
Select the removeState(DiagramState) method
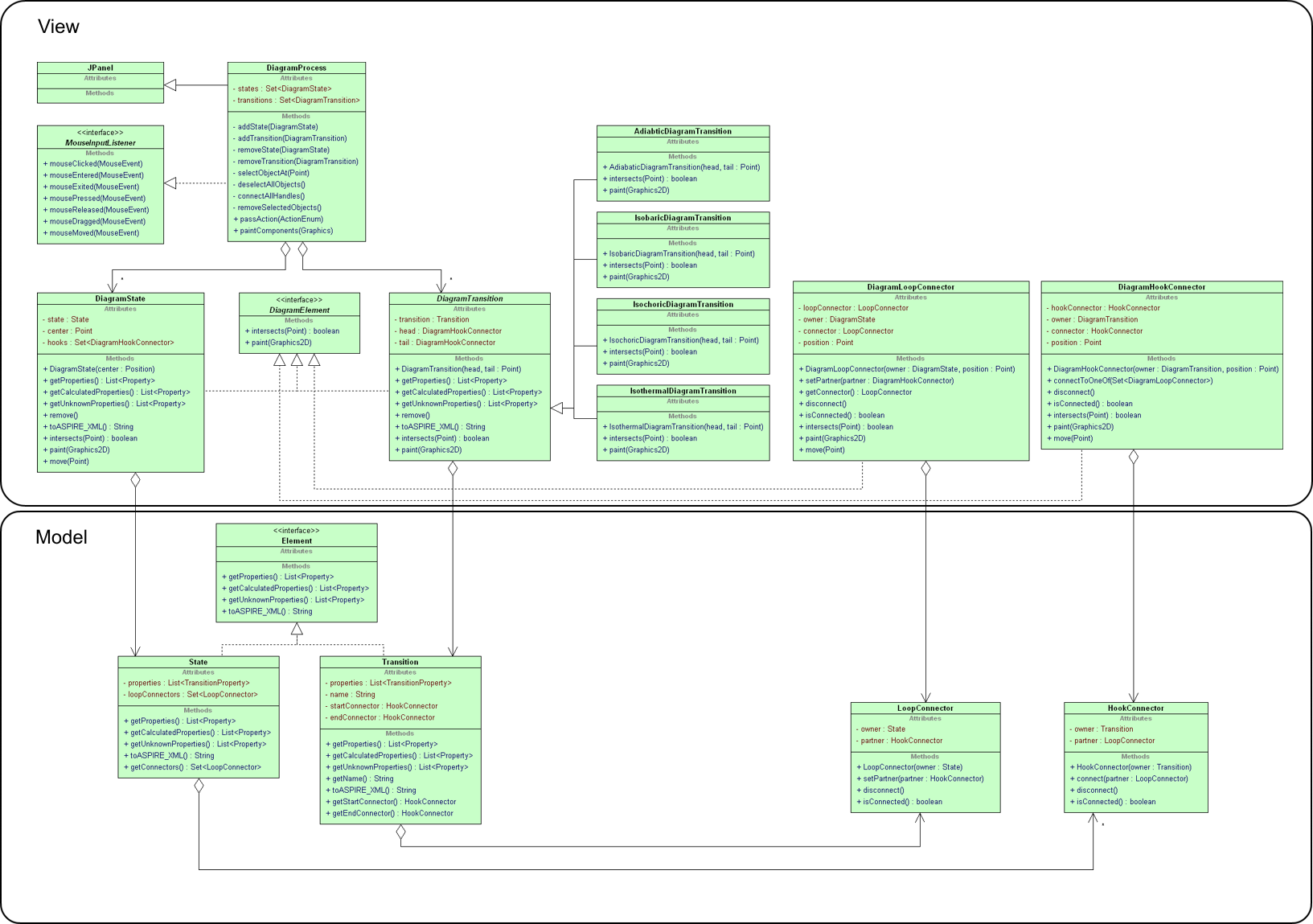click(x=281, y=150)
